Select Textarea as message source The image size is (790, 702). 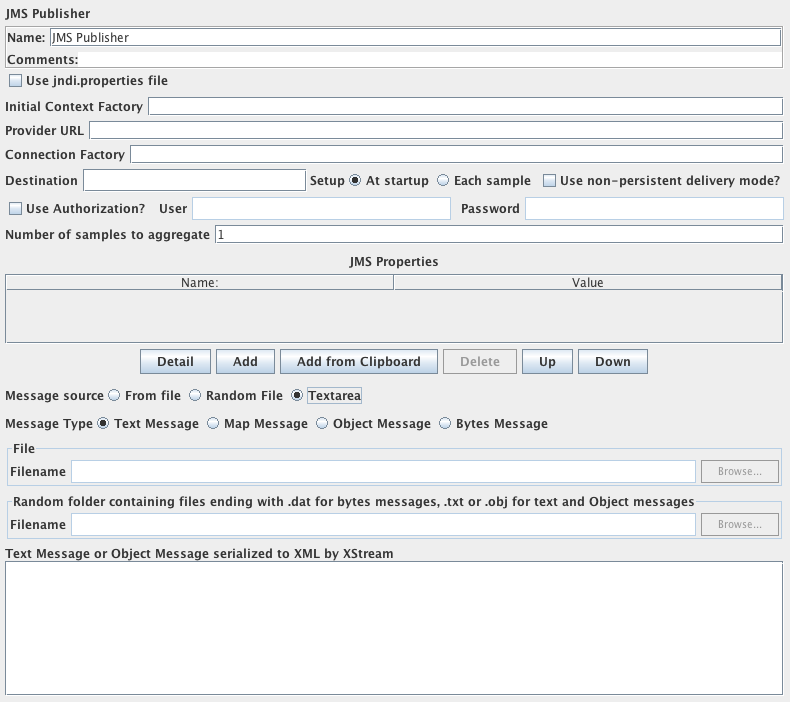pyautogui.click(x=297, y=396)
